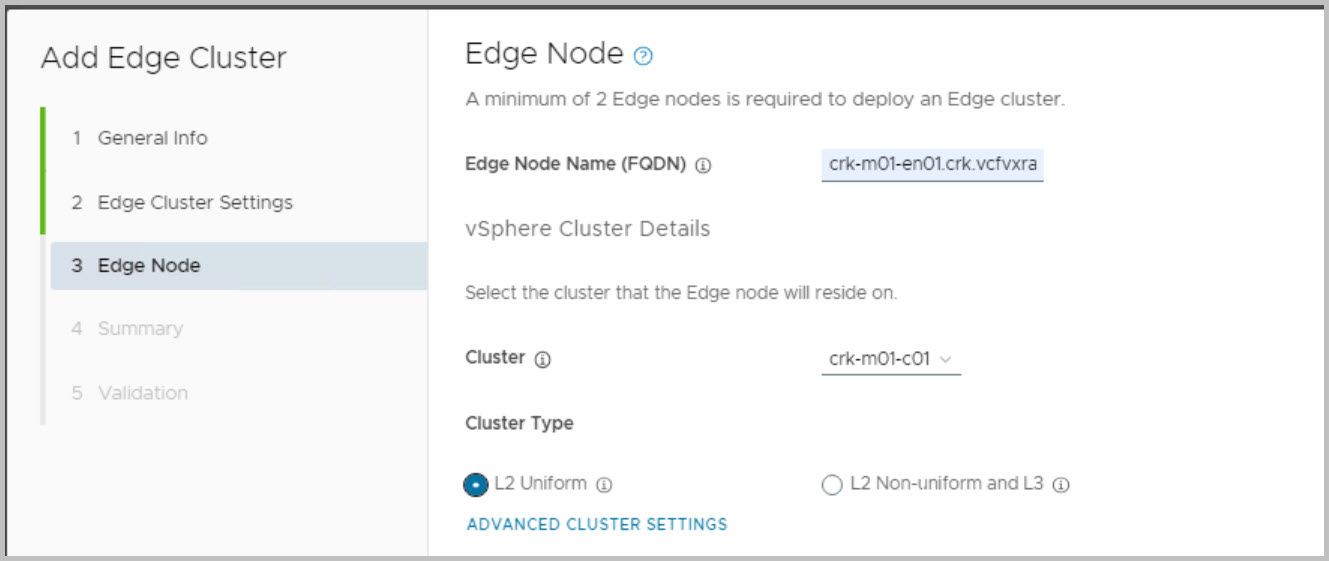This screenshot has width=1329, height=561.
Task: Go to General Info step
Action: coord(152,138)
